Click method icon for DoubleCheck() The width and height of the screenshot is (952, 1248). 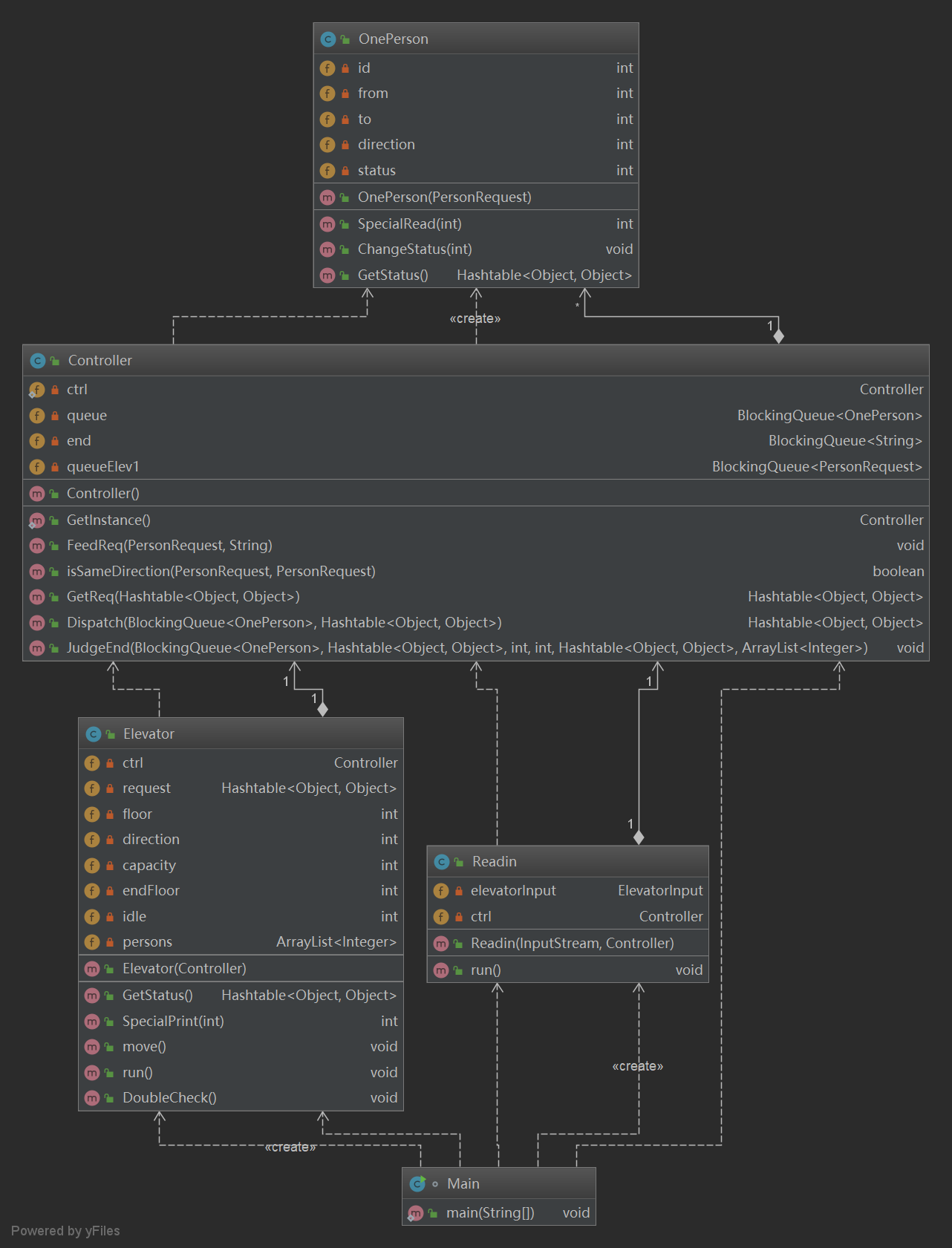[x=92, y=1097]
